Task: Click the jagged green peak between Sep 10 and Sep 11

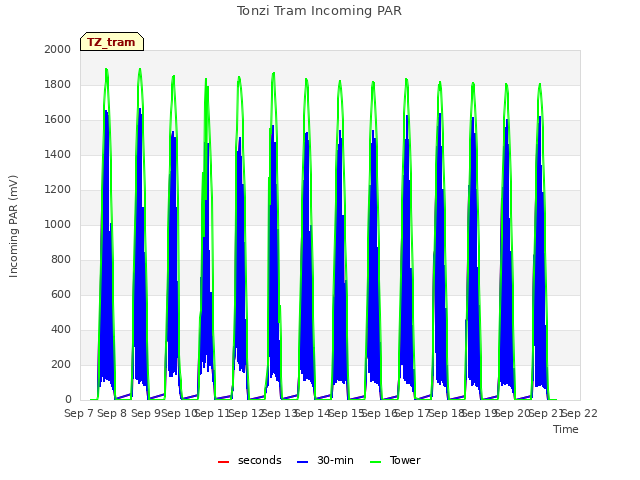Action: (206, 80)
